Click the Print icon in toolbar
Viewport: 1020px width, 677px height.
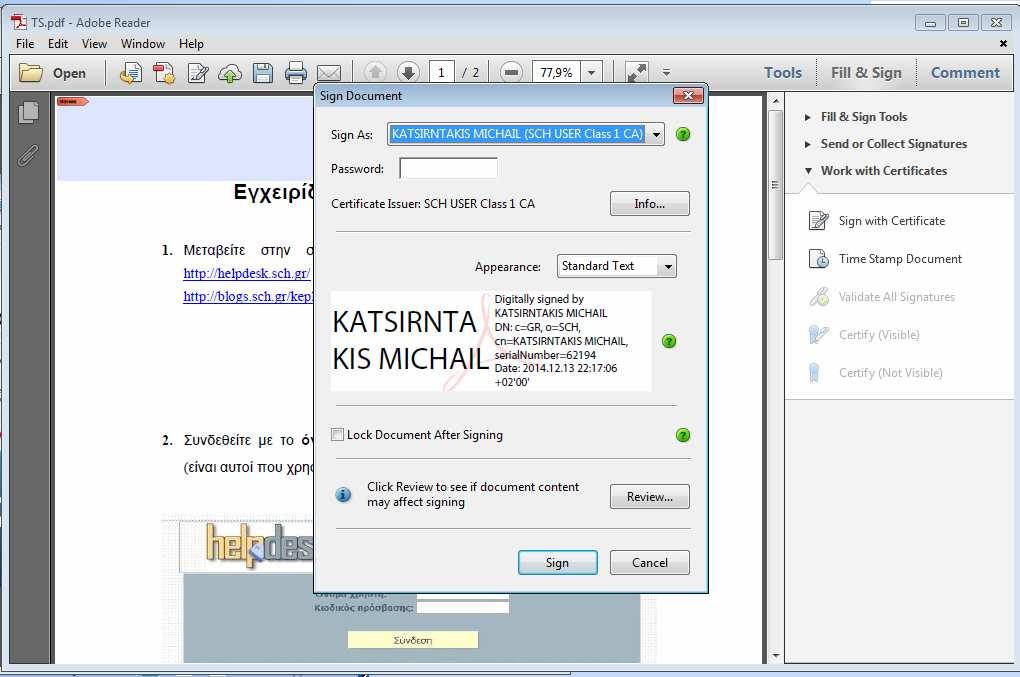pos(295,73)
